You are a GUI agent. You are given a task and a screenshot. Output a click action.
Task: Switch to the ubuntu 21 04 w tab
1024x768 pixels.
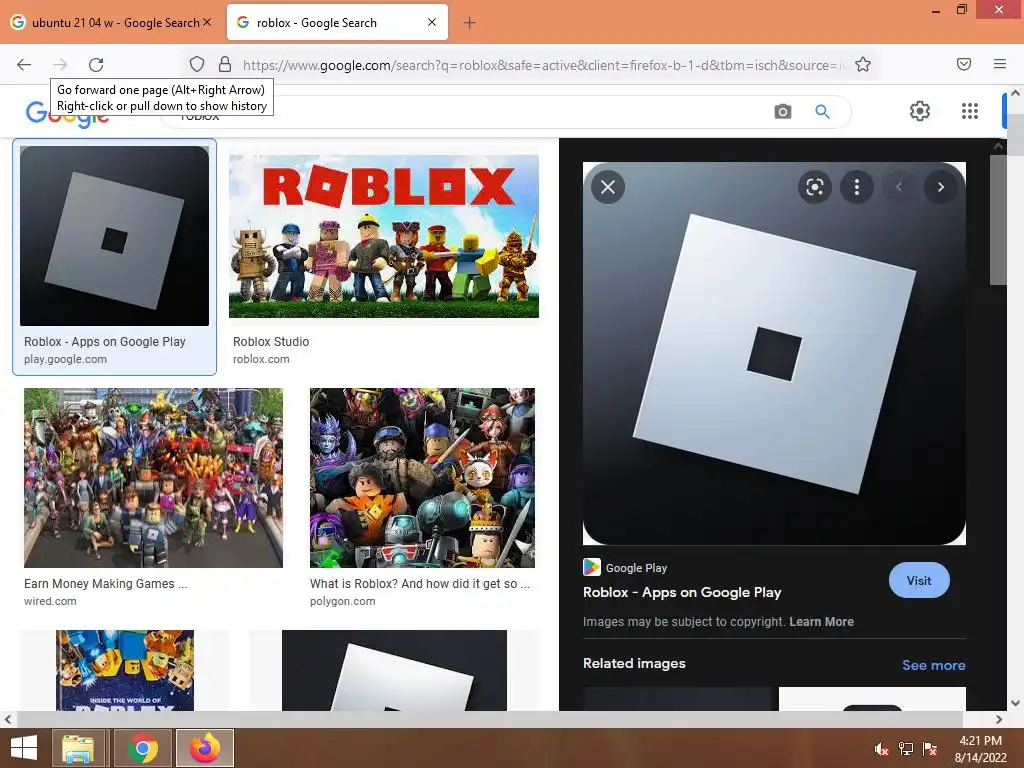pos(111,22)
